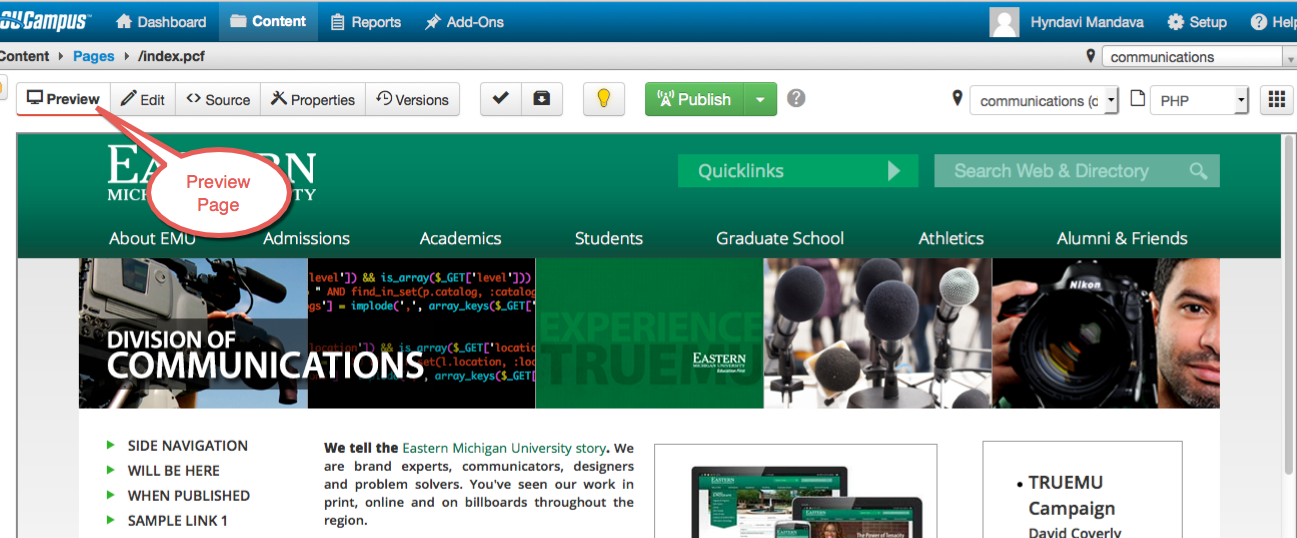Image resolution: width=1297 pixels, height=538 pixels.
Task: Click the /index.pcf breadcrumb text
Action: 171,57
